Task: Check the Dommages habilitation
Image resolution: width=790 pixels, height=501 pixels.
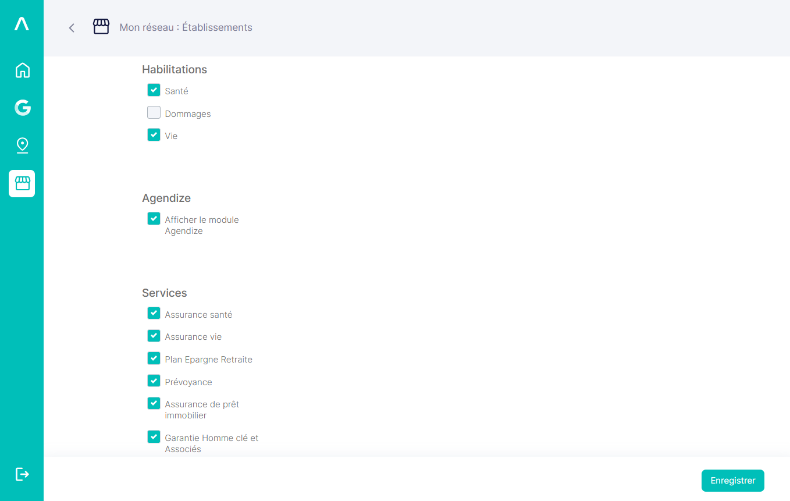Action: pos(154,112)
